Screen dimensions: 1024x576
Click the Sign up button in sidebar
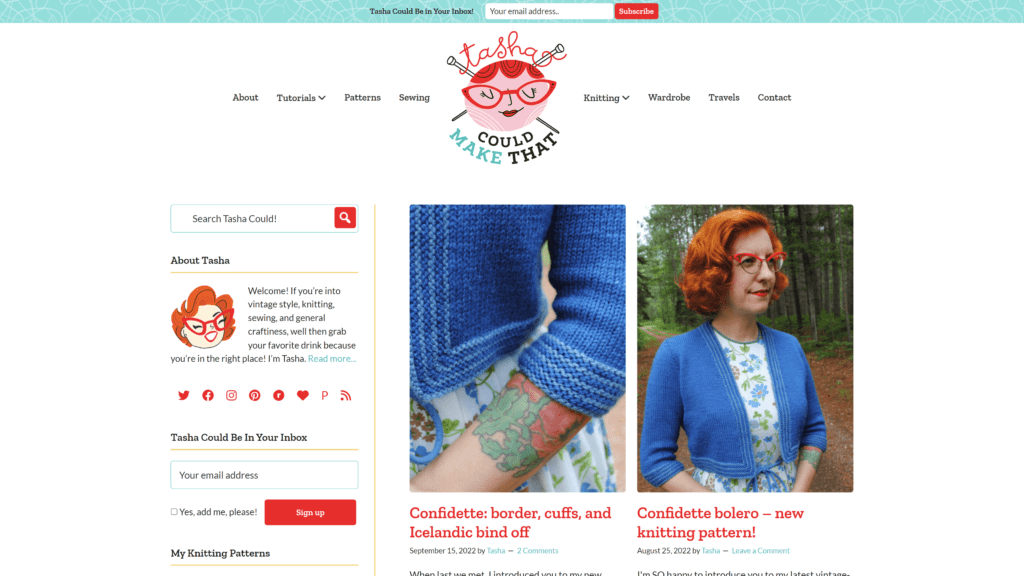tap(310, 512)
